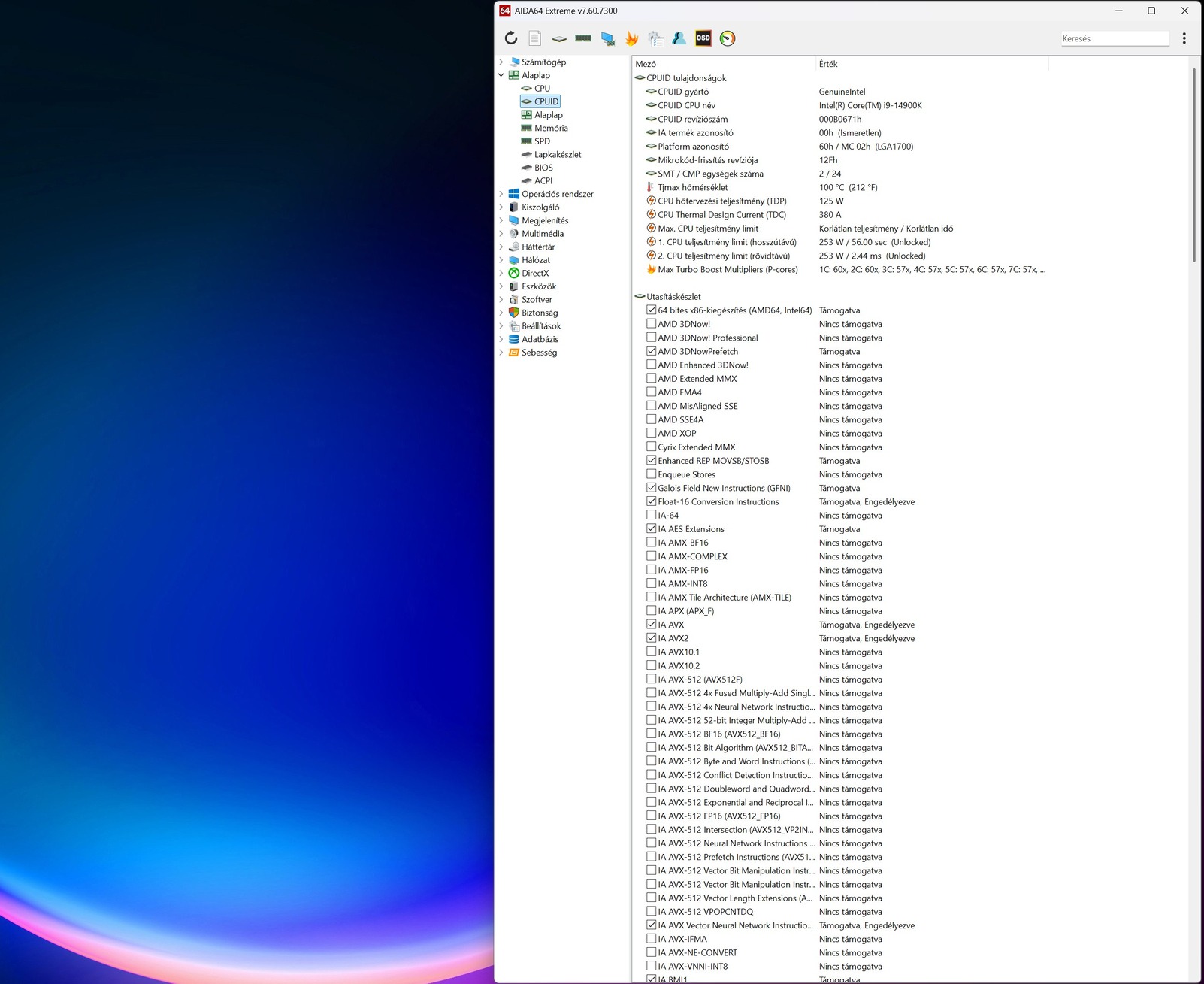The height and width of the screenshot is (984, 1204).
Task: Click the gauge SensorPanel toolbar icon
Action: pos(728,38)
